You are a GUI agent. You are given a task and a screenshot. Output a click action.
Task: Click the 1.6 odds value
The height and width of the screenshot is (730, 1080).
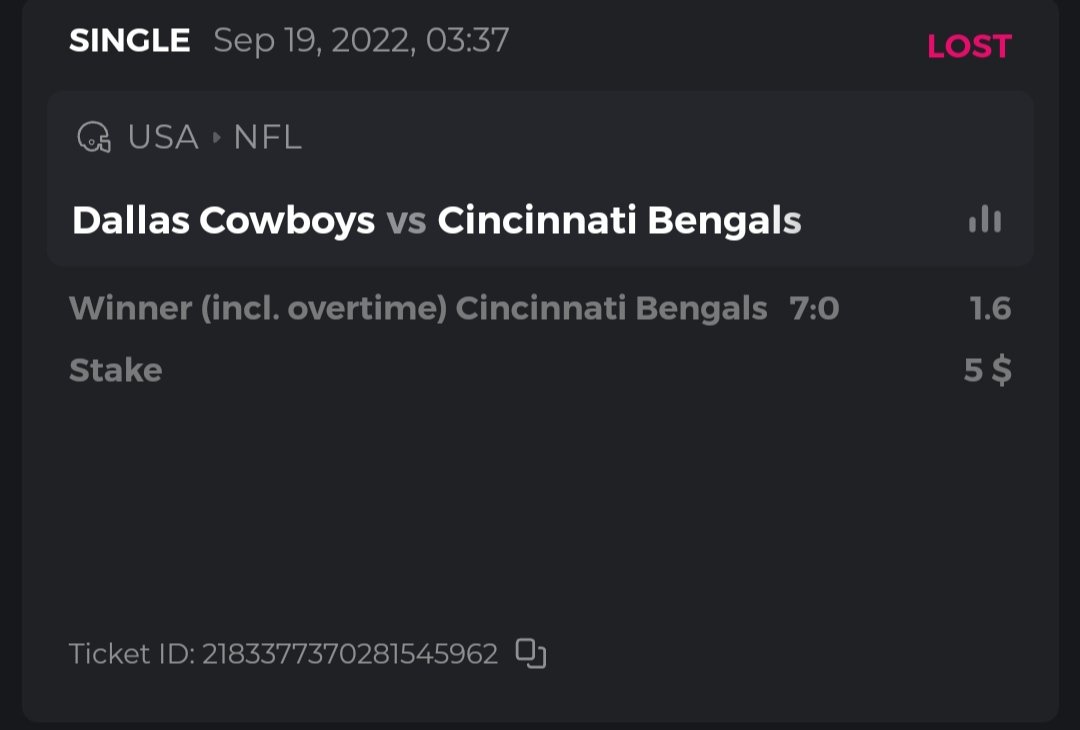point(990,309)
